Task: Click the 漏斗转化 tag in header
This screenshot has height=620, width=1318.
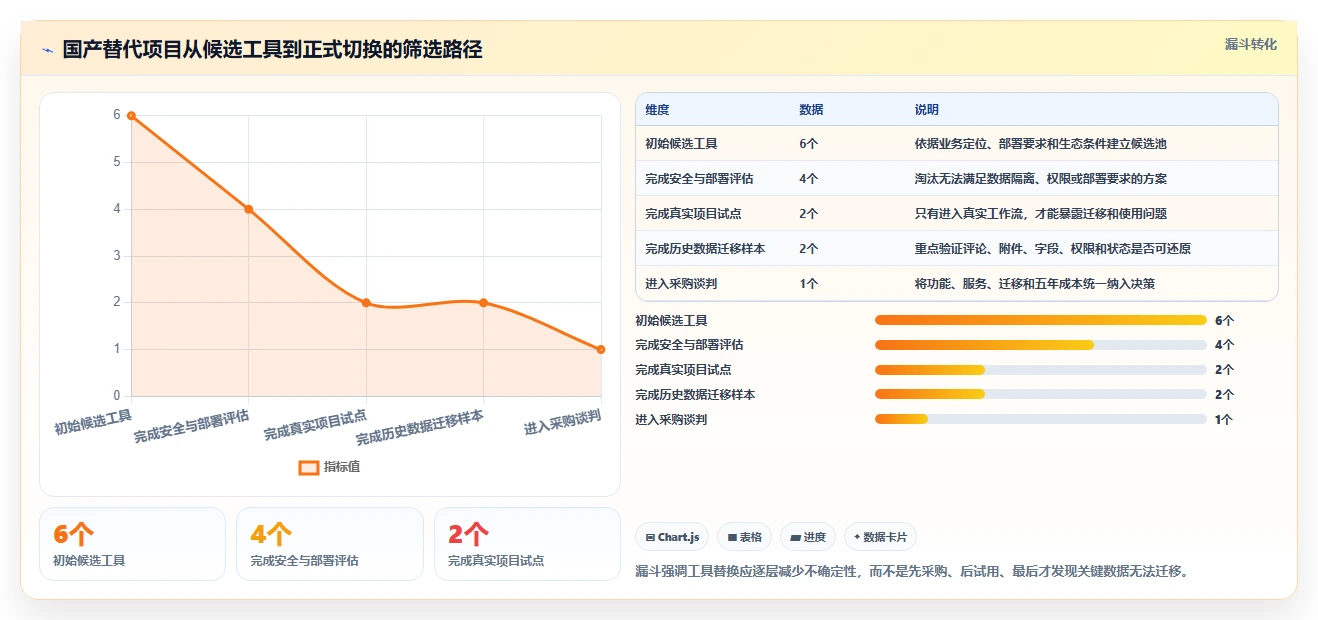Action: [x=1251, y=45]
